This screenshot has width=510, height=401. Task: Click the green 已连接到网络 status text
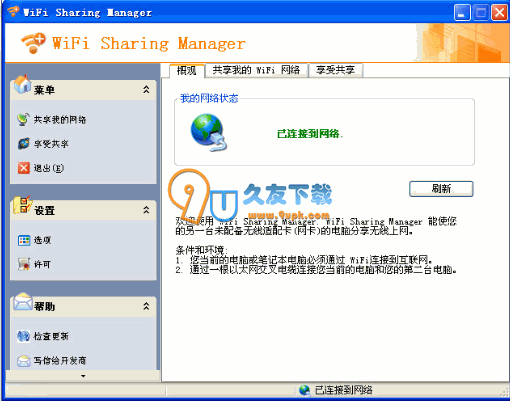[x=310, y=134]
